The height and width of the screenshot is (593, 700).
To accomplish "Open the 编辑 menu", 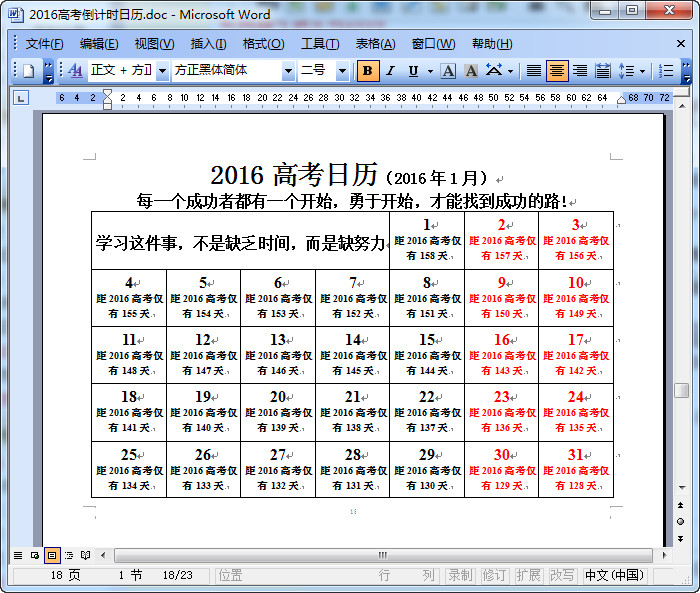I will coord(99,44).
